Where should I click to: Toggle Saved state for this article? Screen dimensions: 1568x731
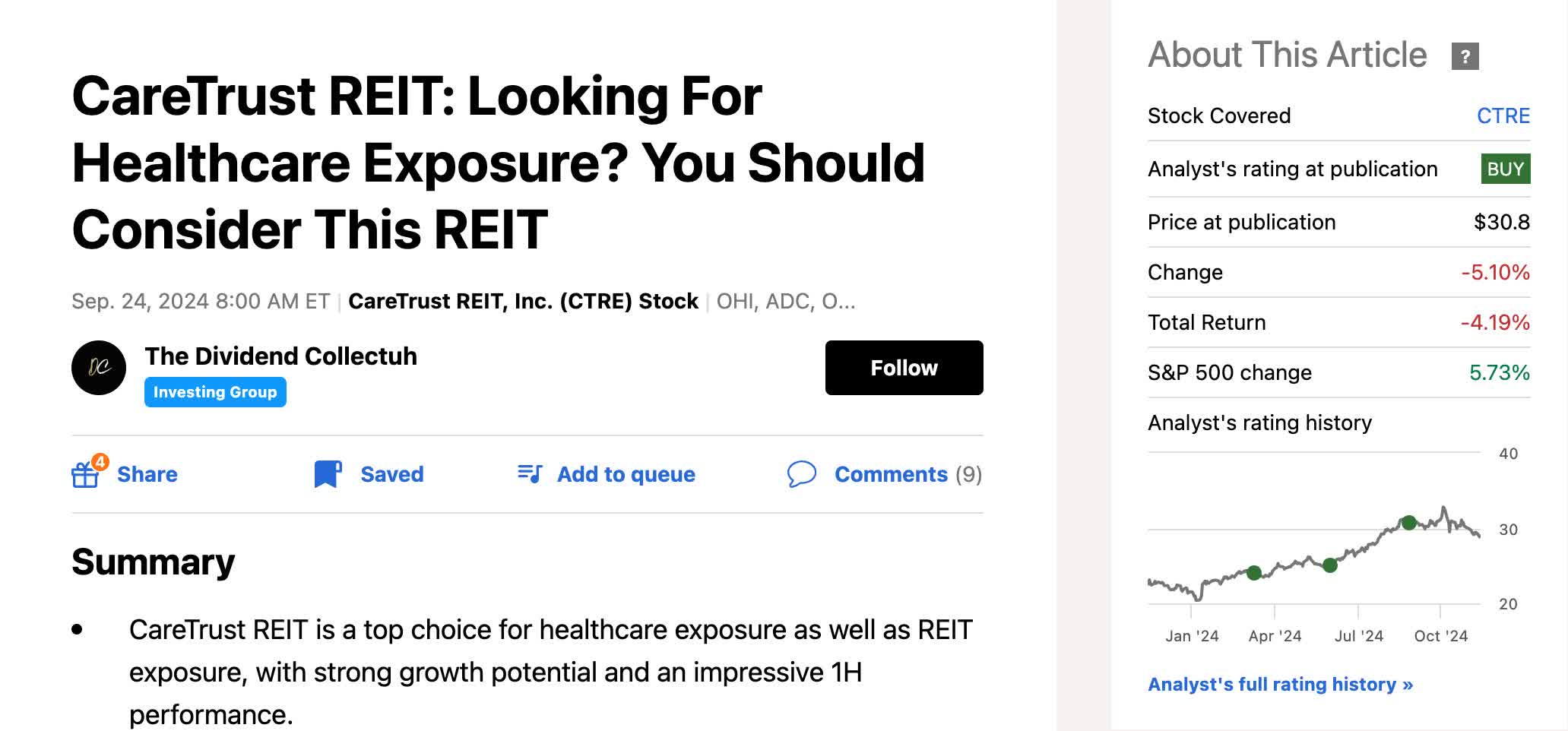pos(392,473)
